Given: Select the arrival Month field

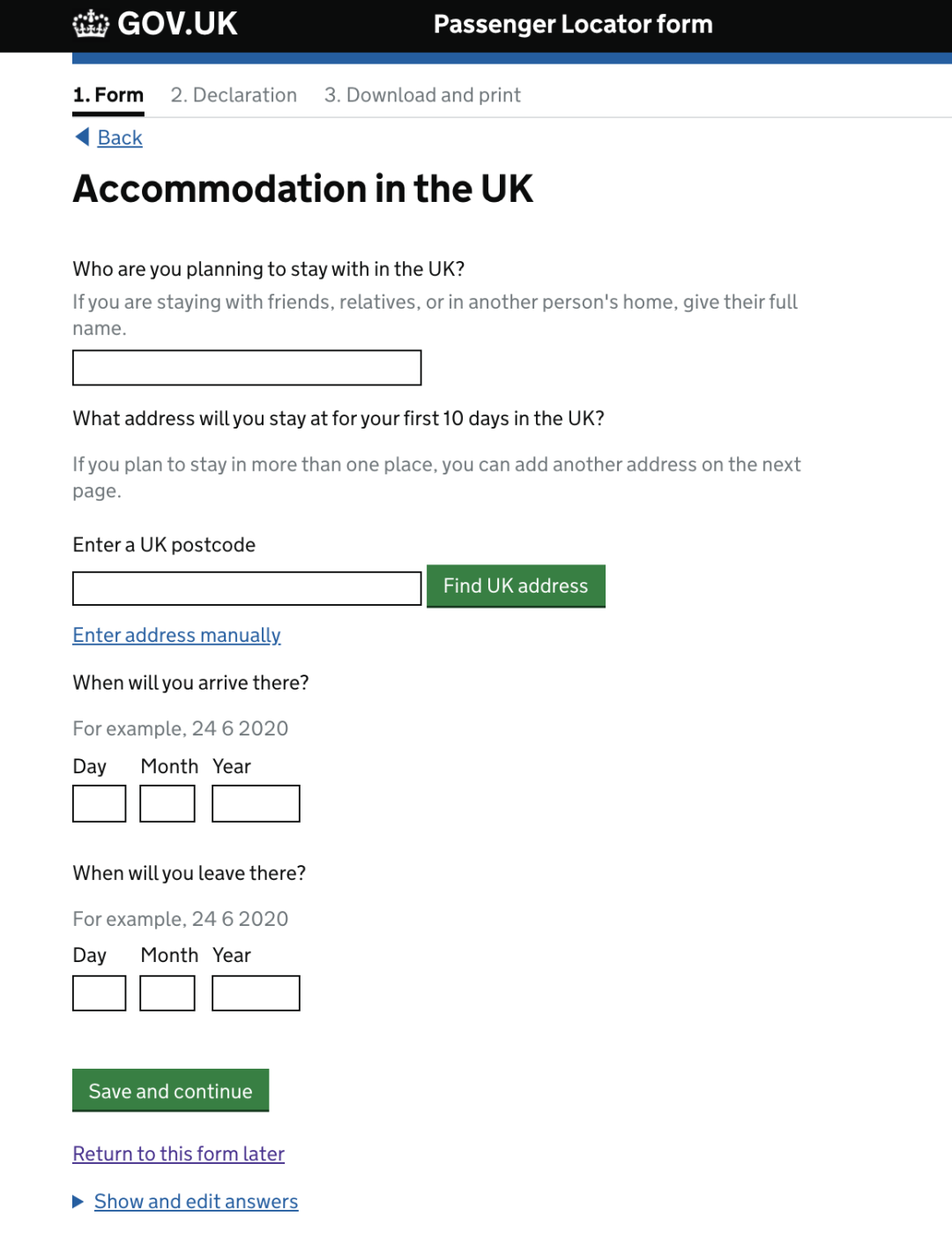Looking at the screenshot, I should tap(167, 803).
